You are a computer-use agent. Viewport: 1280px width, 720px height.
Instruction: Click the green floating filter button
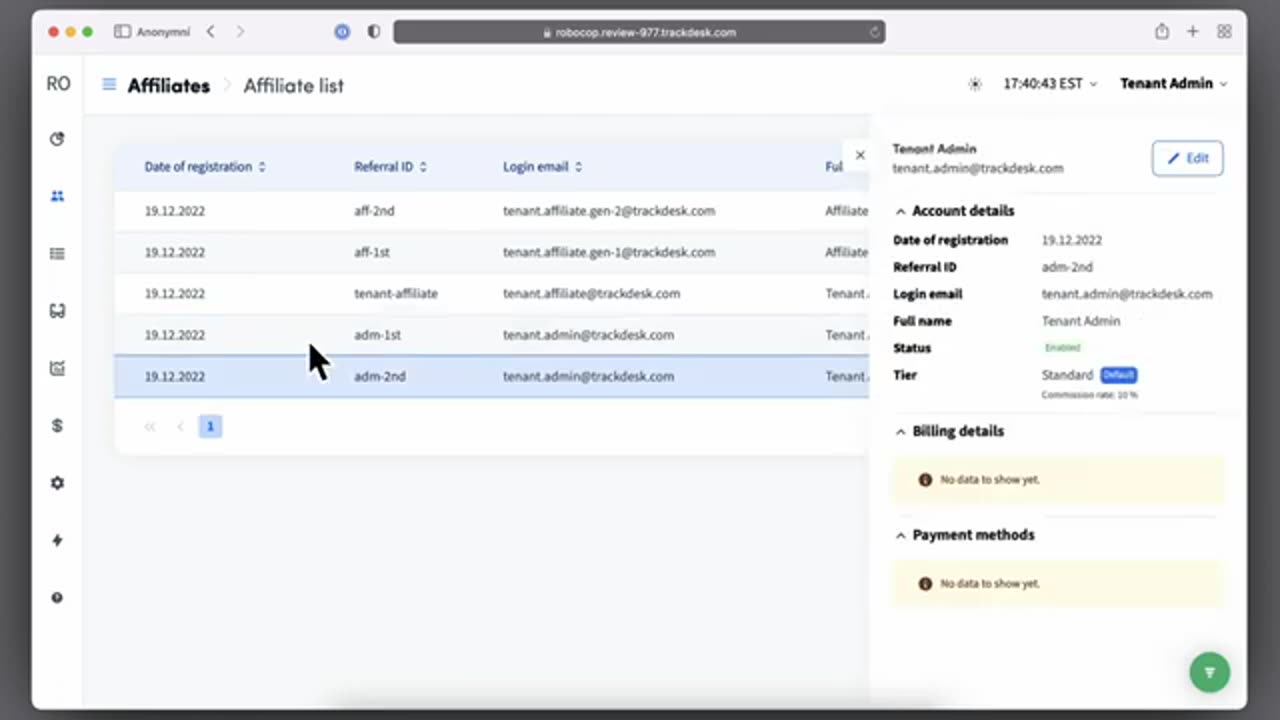(1209, 672)
